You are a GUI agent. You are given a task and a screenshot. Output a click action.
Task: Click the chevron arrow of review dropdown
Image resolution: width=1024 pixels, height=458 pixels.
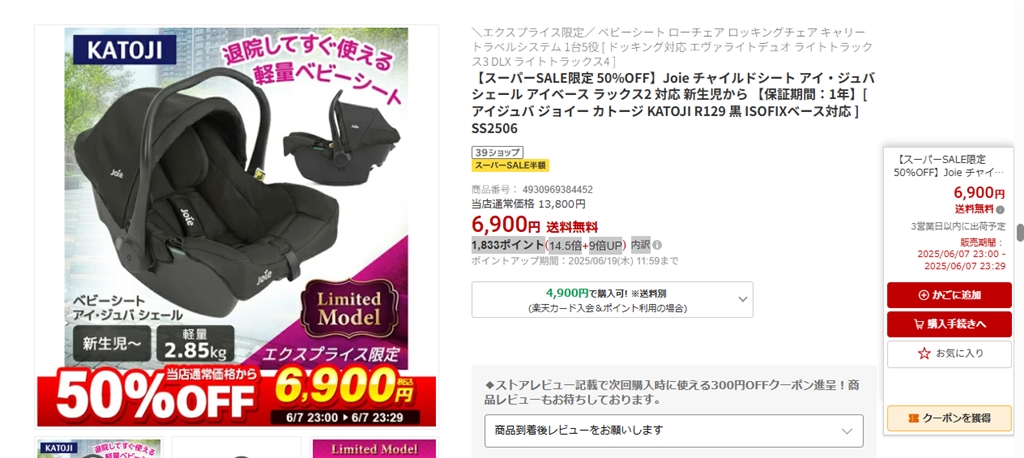(847, 431)
